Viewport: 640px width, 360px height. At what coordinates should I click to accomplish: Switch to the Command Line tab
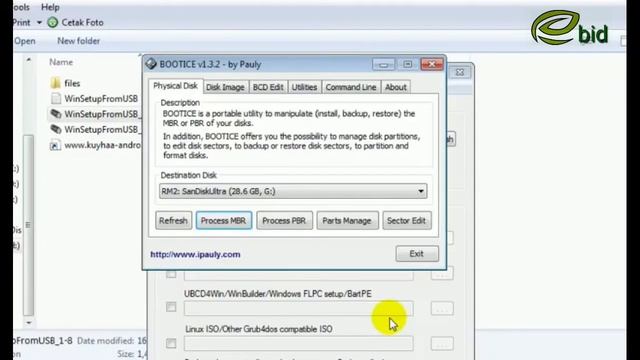point(351,87)
